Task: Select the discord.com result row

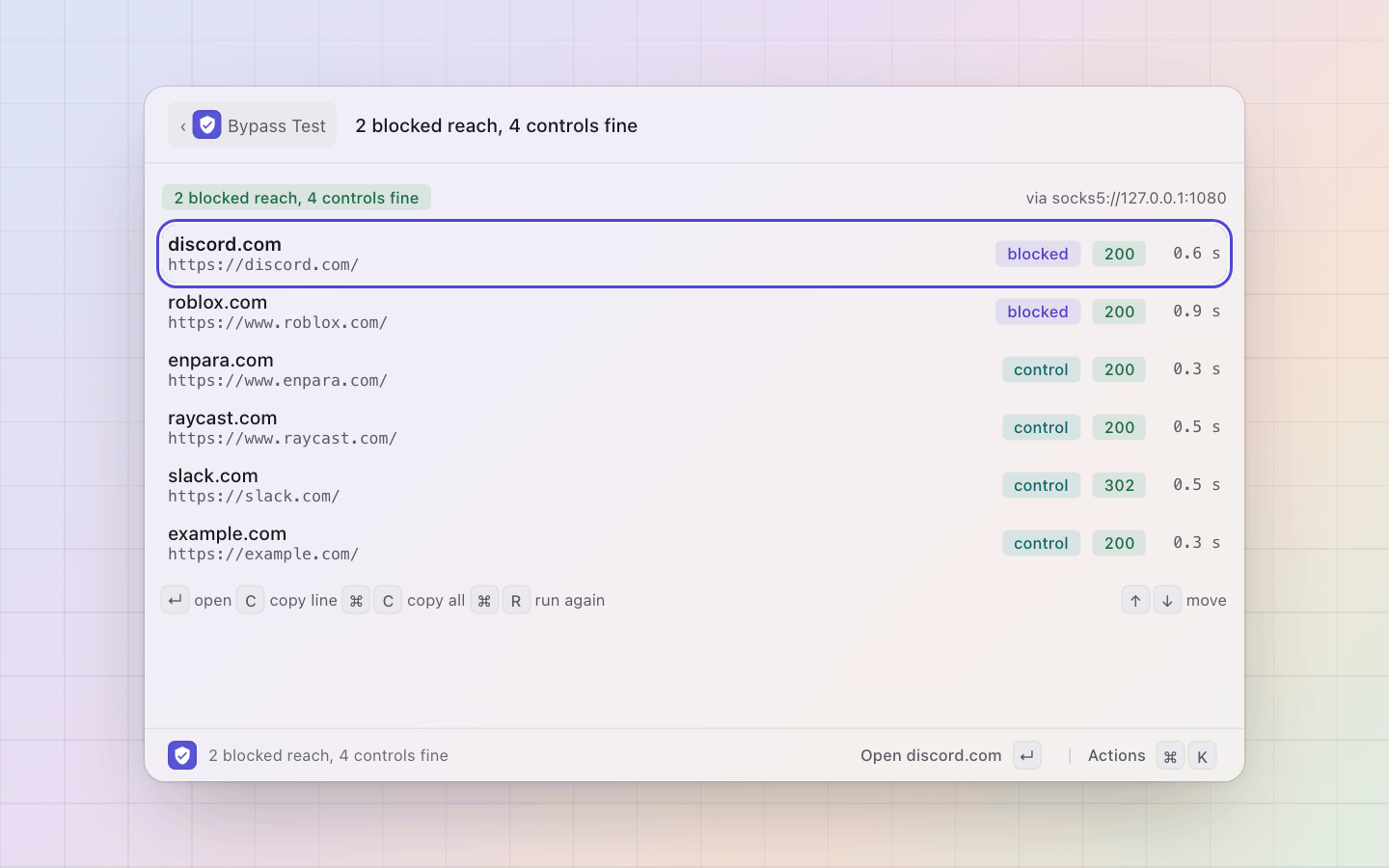Action: tap(694, 254)
